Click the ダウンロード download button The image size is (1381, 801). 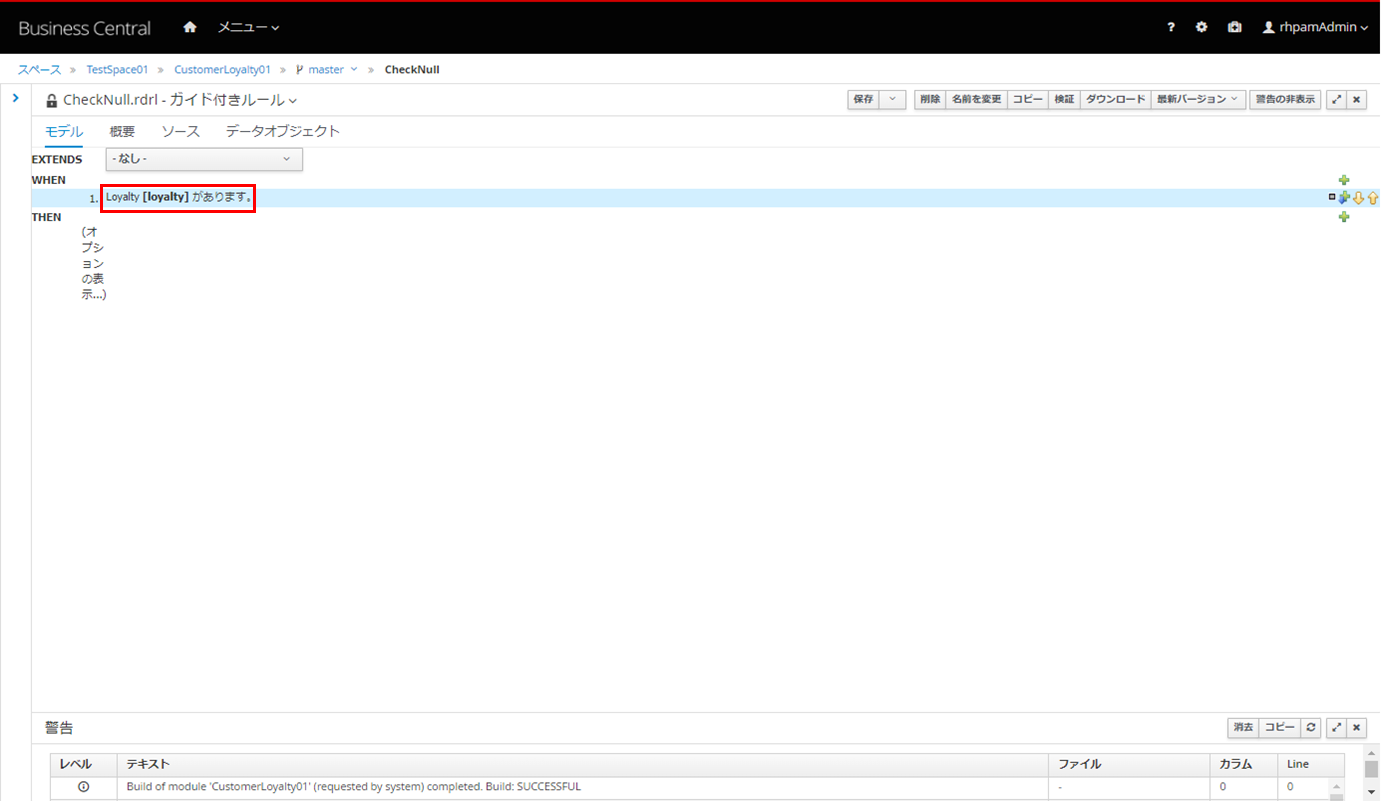coord(1116,99)
